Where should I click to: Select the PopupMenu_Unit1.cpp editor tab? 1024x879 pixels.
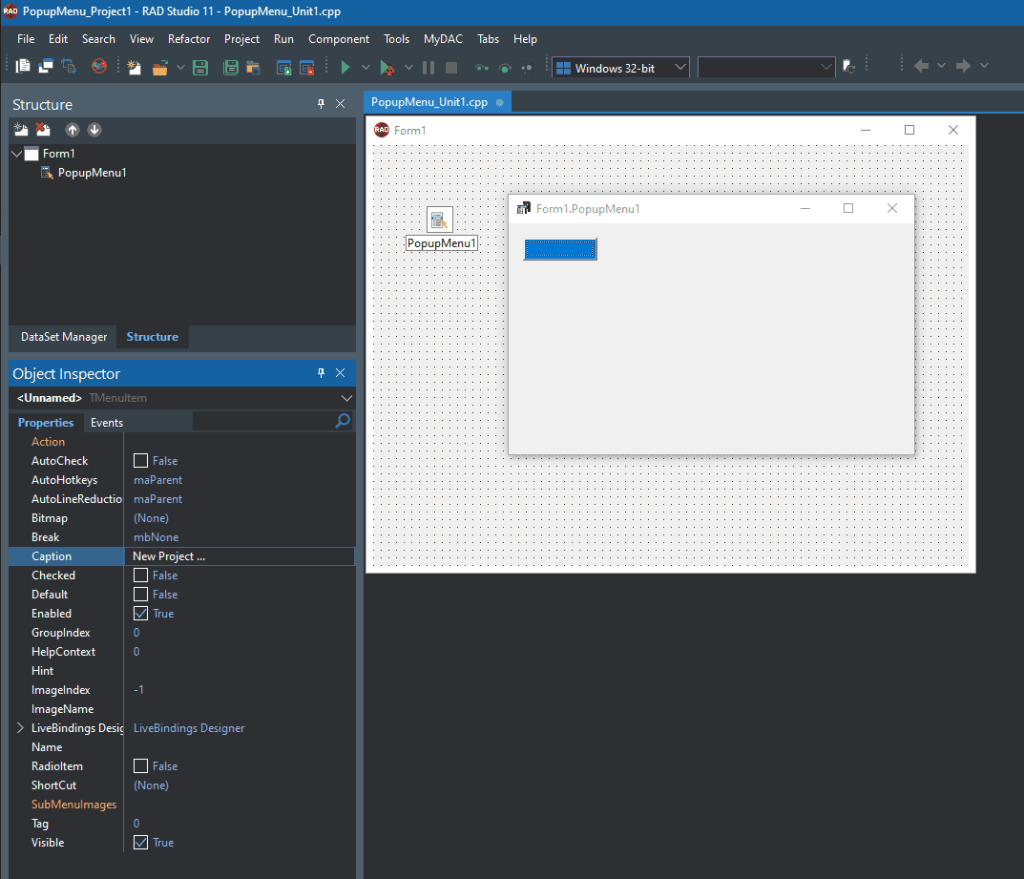437,103
